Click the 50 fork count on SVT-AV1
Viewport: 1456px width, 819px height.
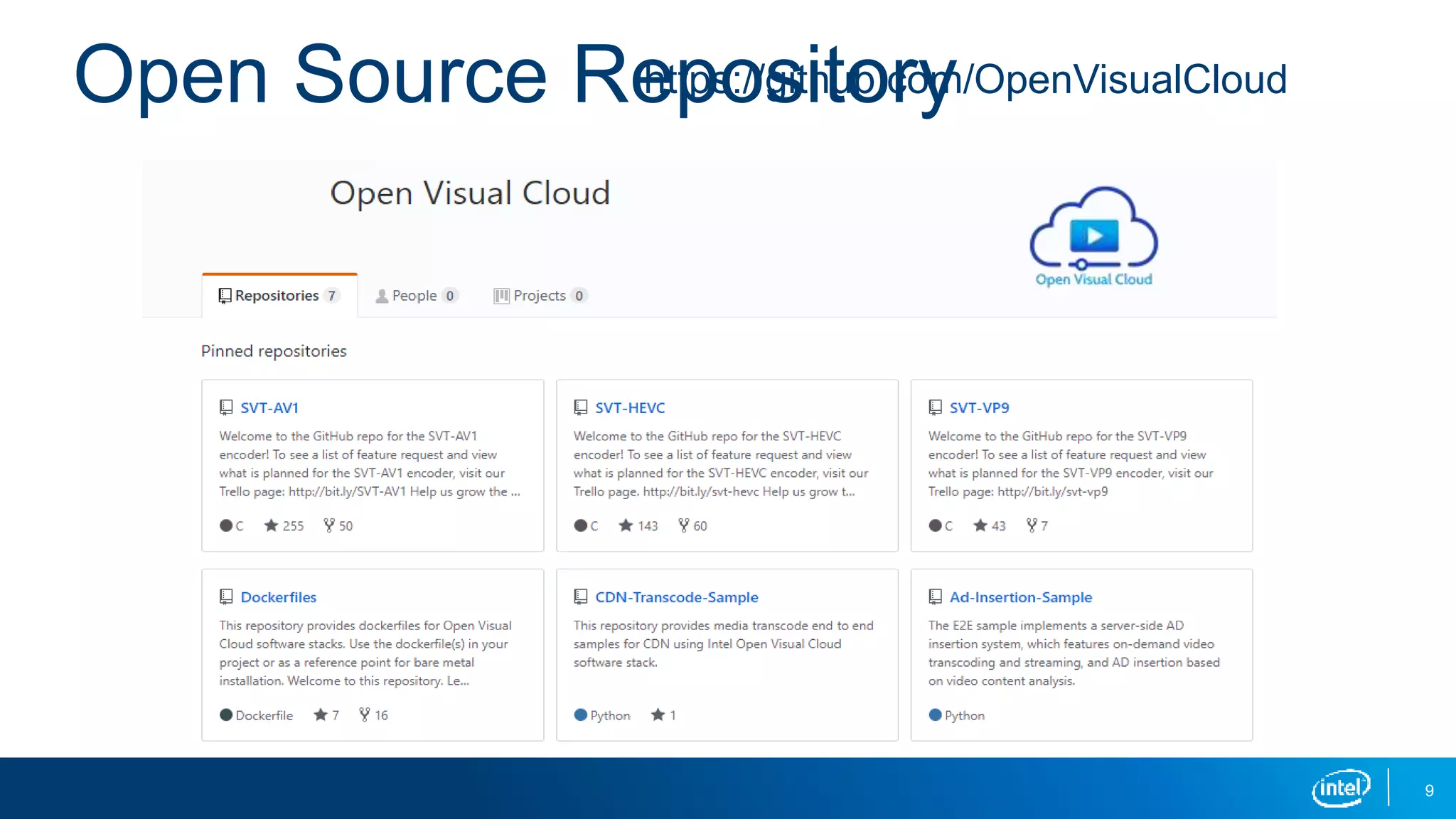(x=346, y=526)
